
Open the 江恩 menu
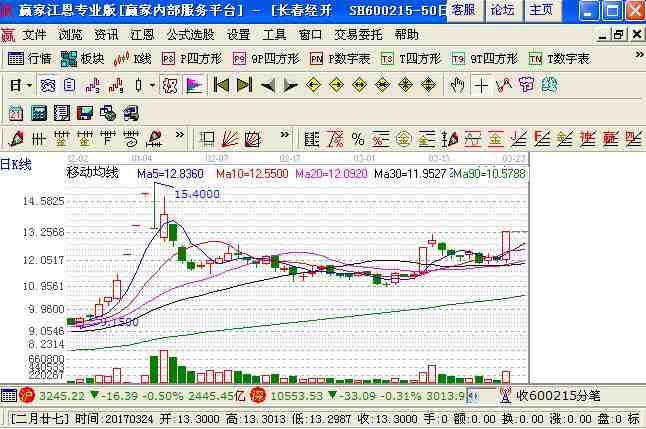click(x=142, y=35)
